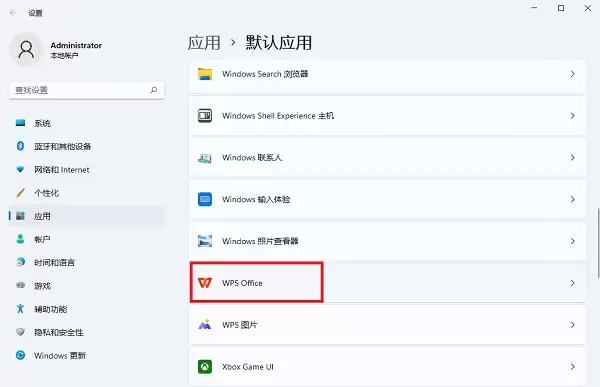Image resolution: width=600 pixels, height=387 pixels.
Task: Open Xbox Game UI row chevron
Action: point(572,367)
